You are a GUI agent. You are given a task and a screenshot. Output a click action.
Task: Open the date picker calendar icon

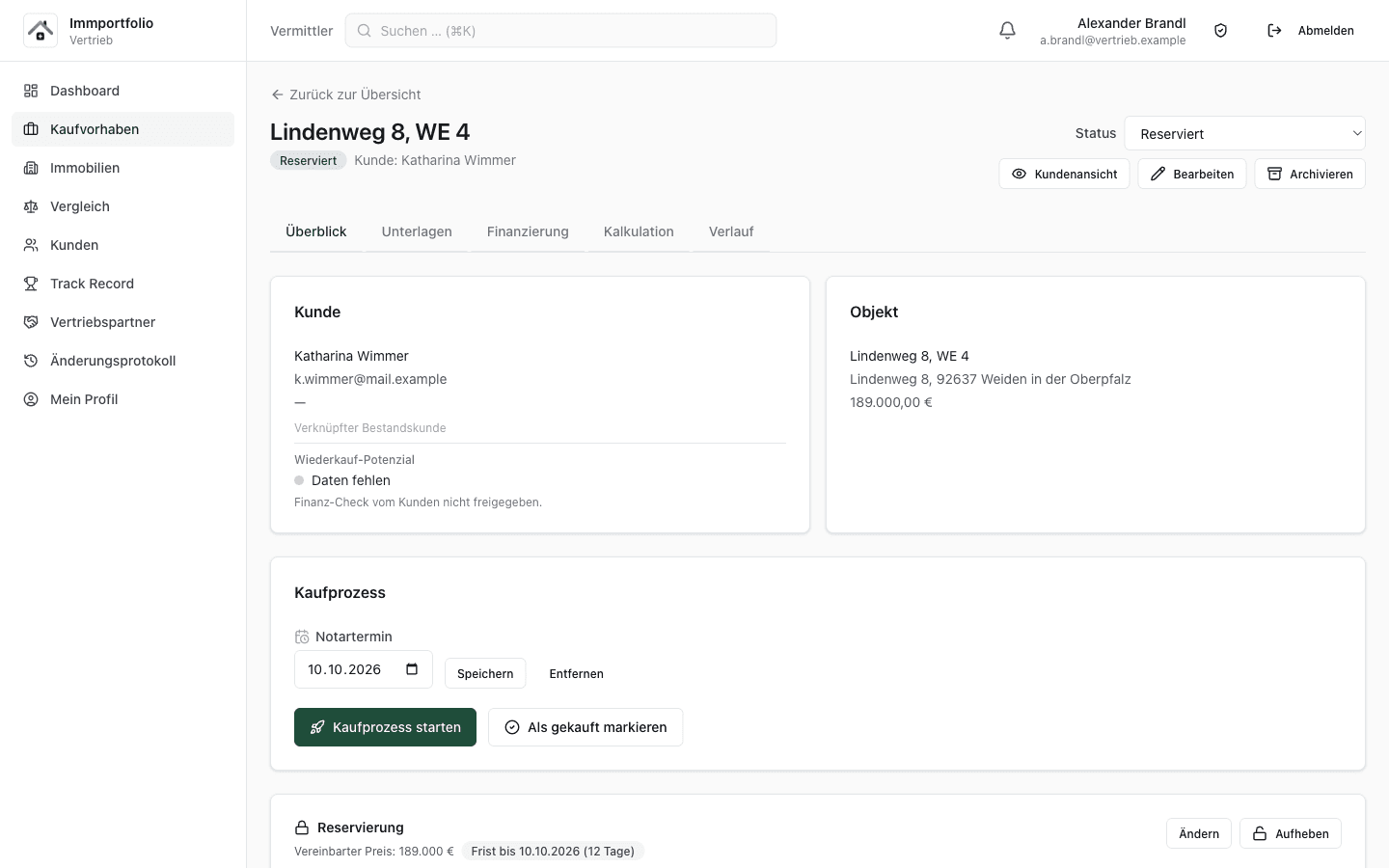tap(412, 669)
